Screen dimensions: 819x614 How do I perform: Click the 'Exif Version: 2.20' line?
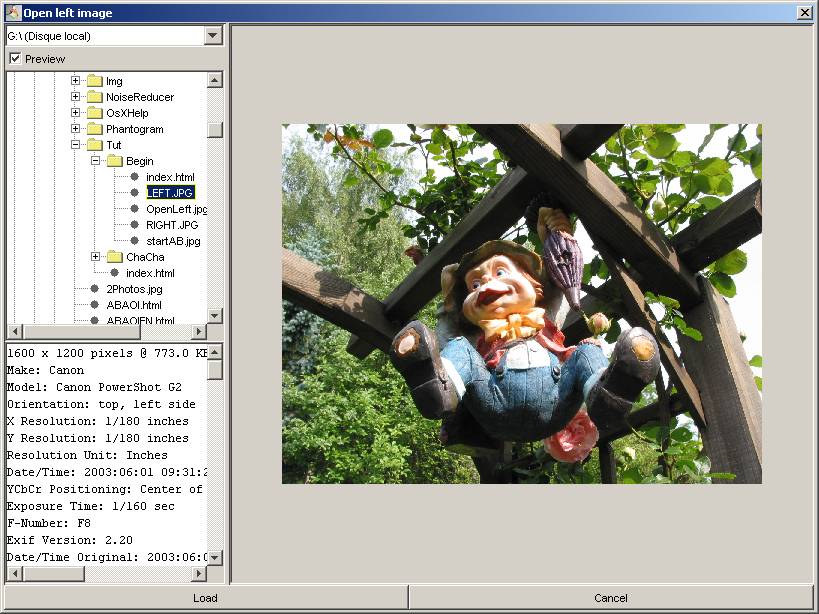[69, 540]
